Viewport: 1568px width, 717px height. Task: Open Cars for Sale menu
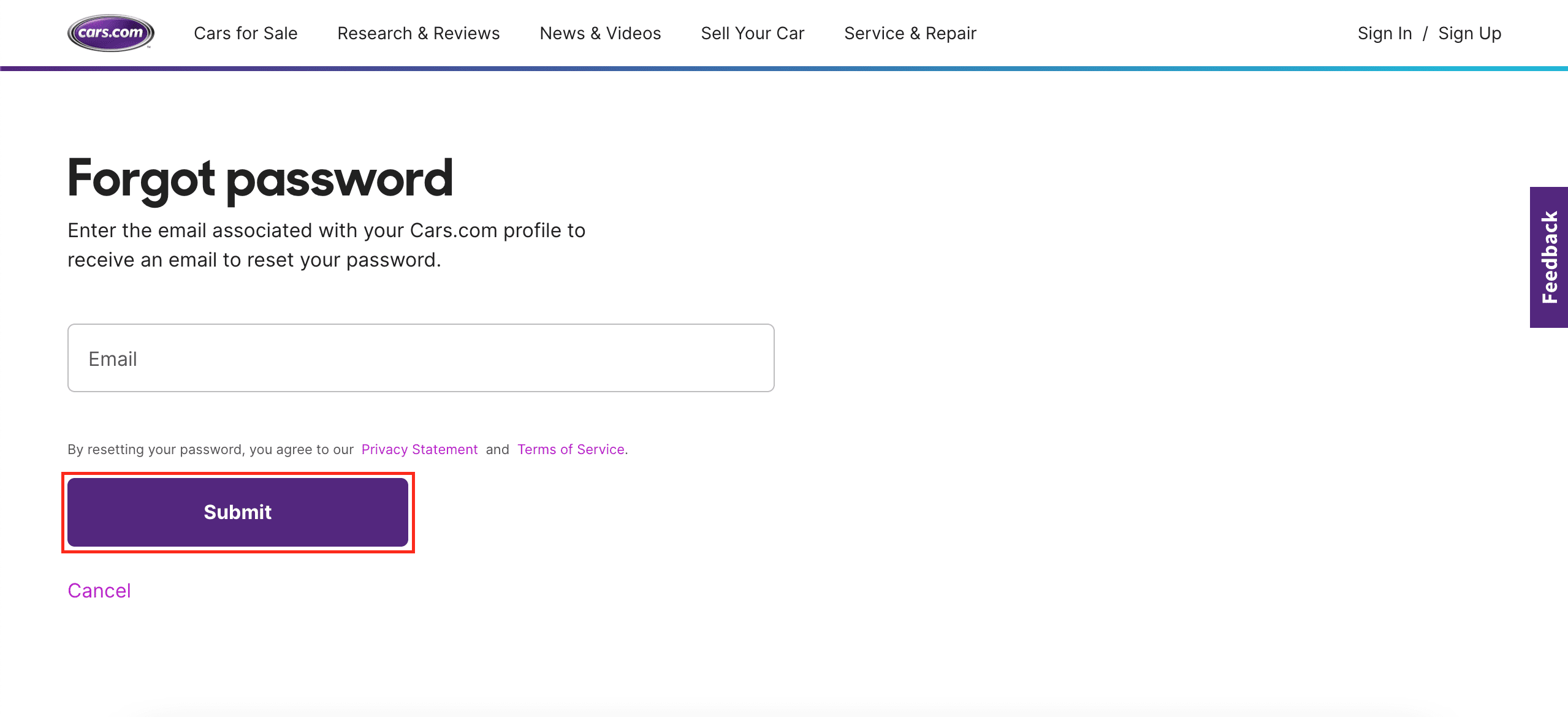[245, 33]
